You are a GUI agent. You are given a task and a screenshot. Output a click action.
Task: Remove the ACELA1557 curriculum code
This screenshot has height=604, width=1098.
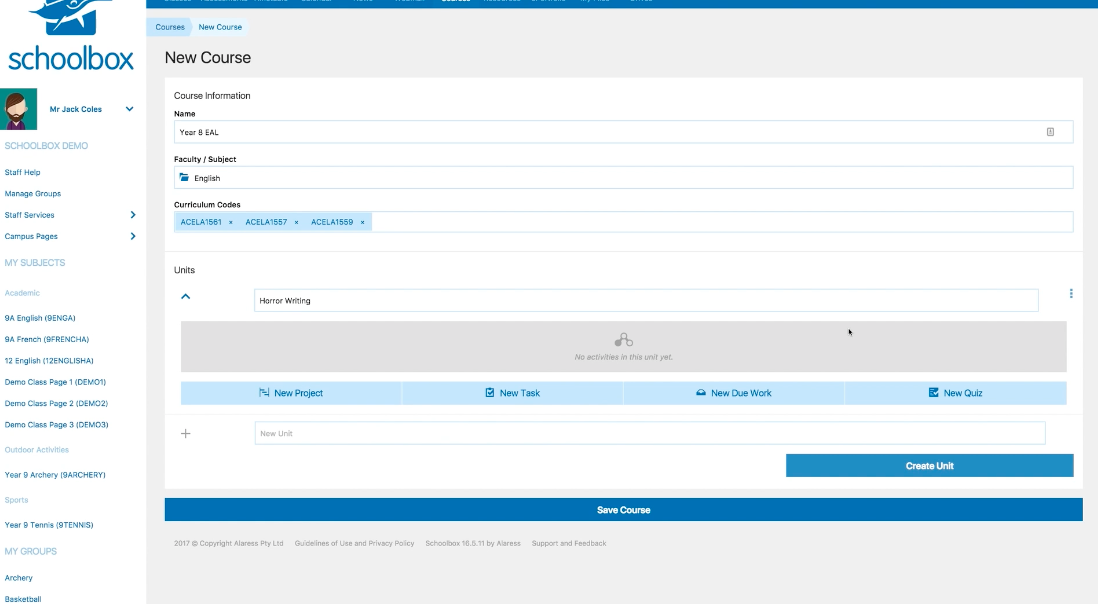297,221
